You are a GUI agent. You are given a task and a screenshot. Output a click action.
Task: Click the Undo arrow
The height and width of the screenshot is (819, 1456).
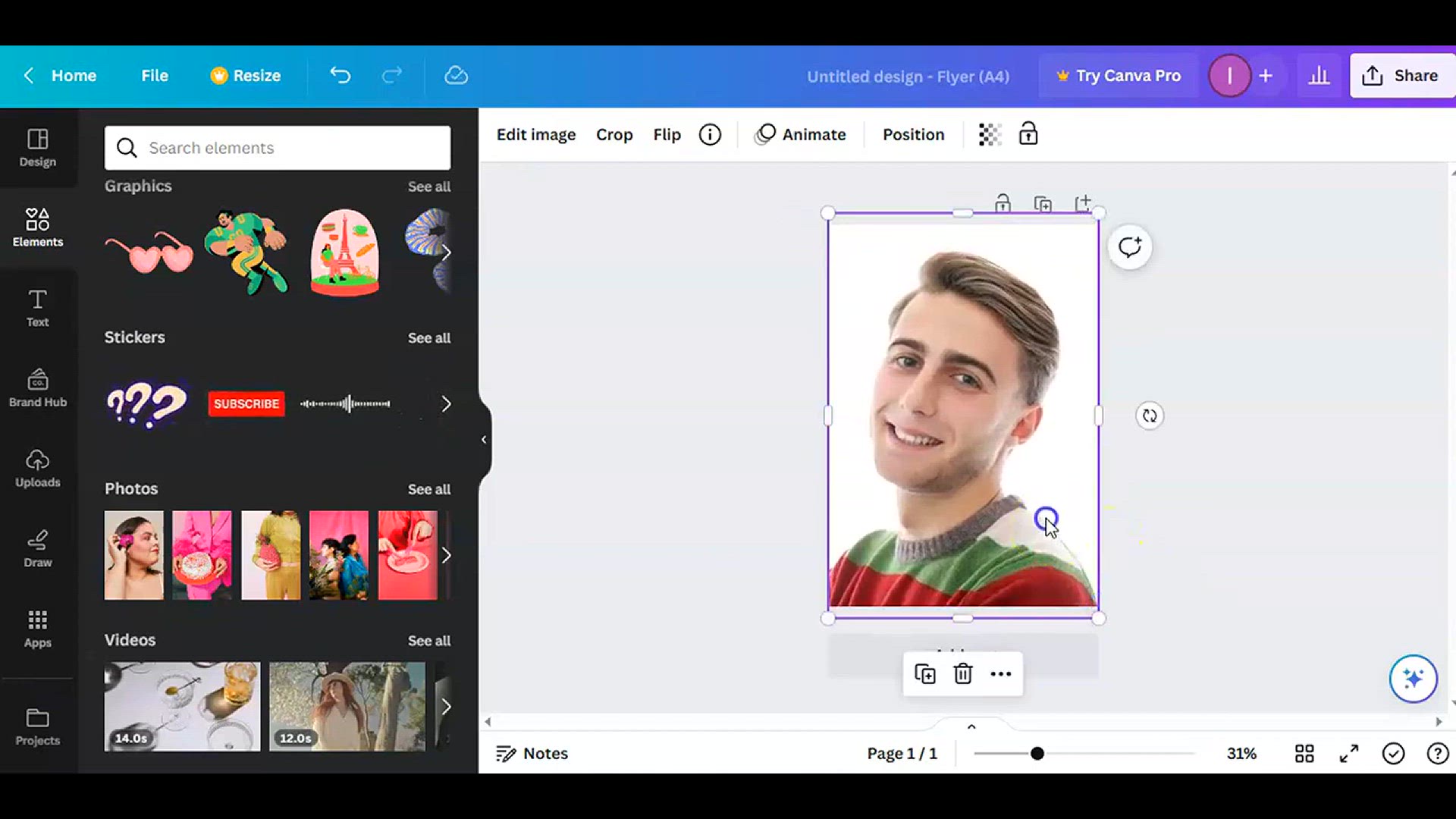click(x=340, y=75)
